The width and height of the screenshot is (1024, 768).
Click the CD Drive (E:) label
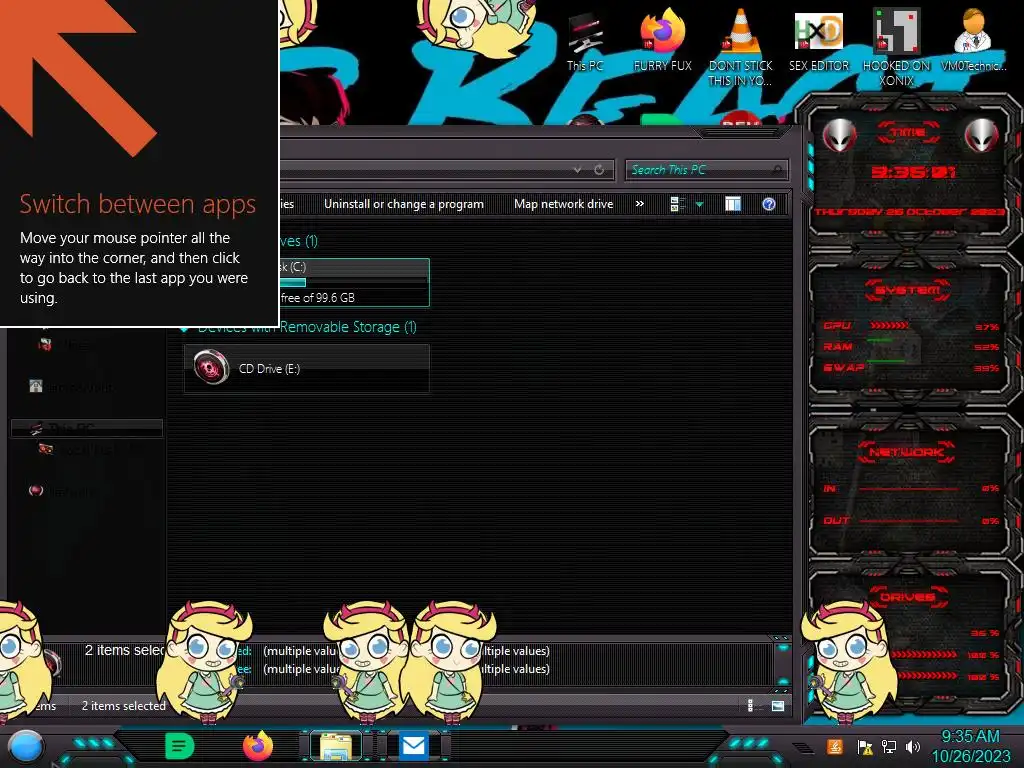click(269, 368)
